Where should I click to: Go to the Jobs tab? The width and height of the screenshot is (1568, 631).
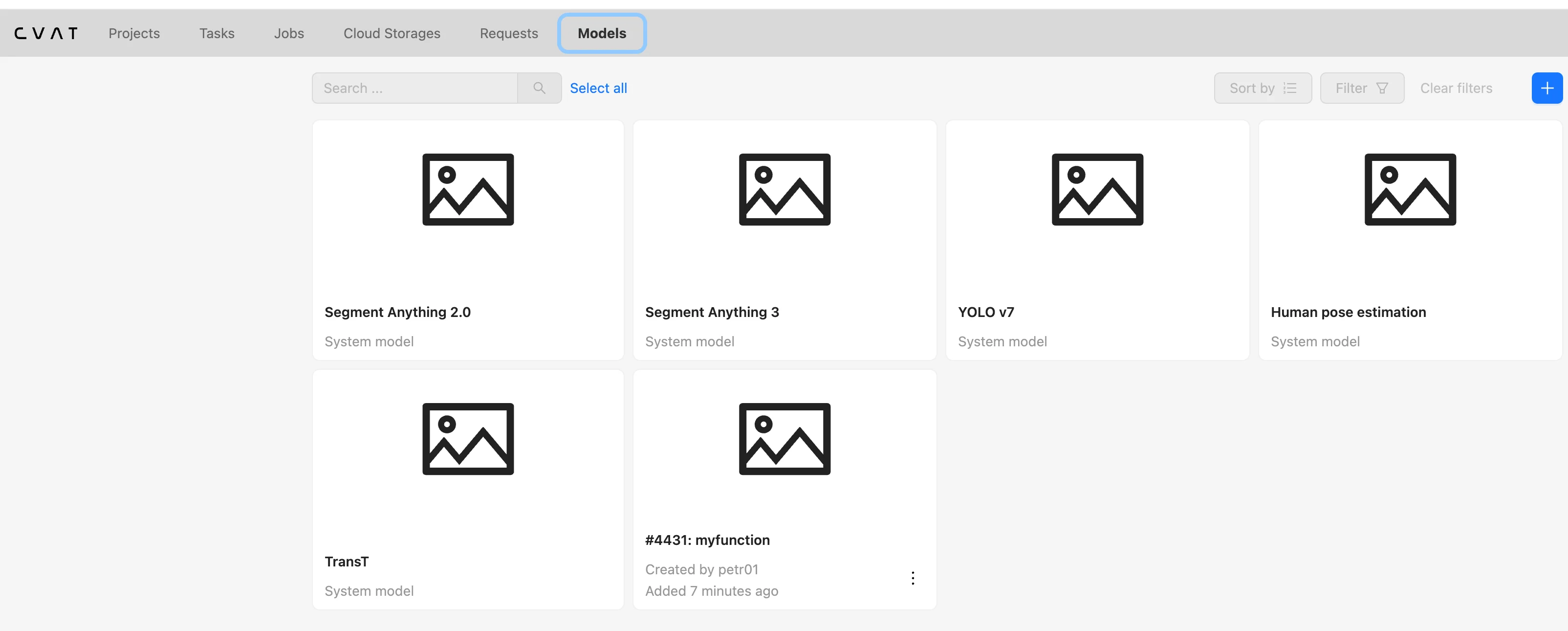(x=288, y=33)
